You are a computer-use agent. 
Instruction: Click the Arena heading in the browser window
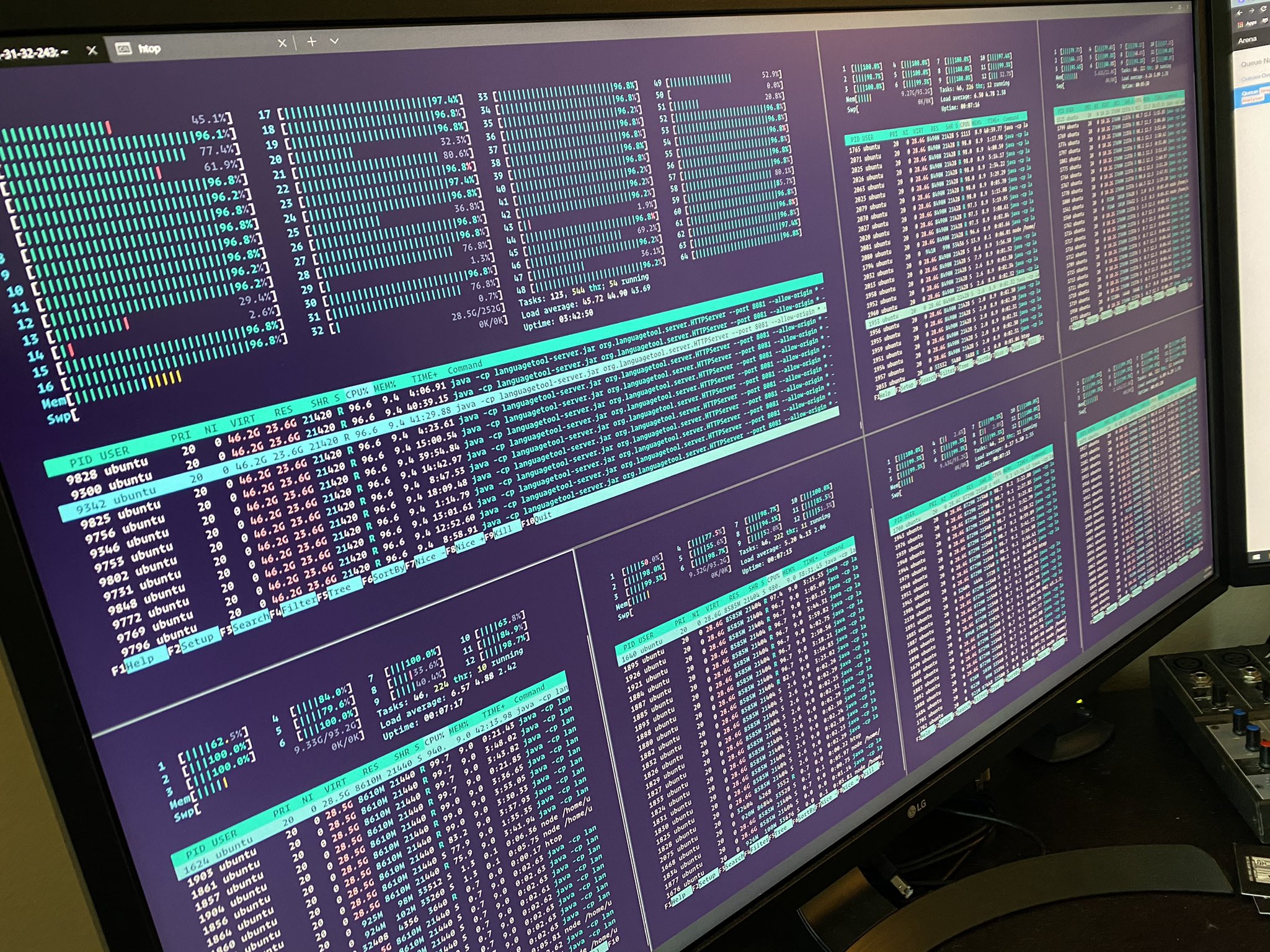1247,40
